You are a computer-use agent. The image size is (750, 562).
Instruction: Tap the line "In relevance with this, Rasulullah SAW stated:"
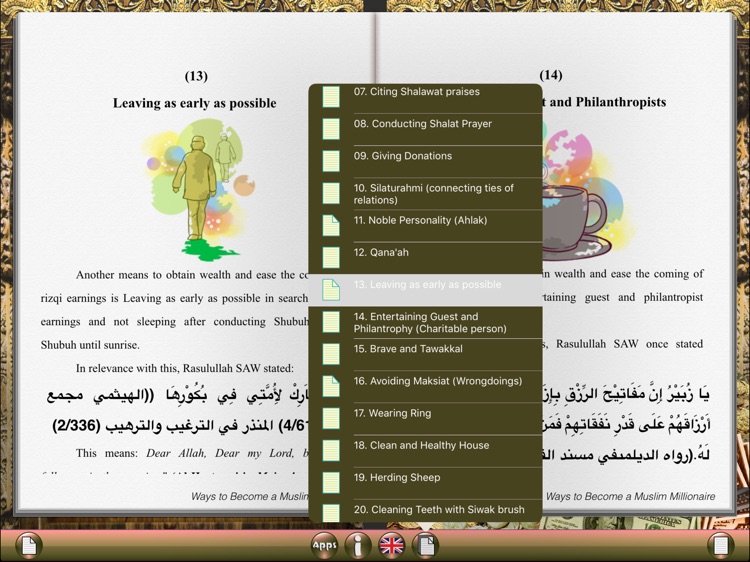185,368
